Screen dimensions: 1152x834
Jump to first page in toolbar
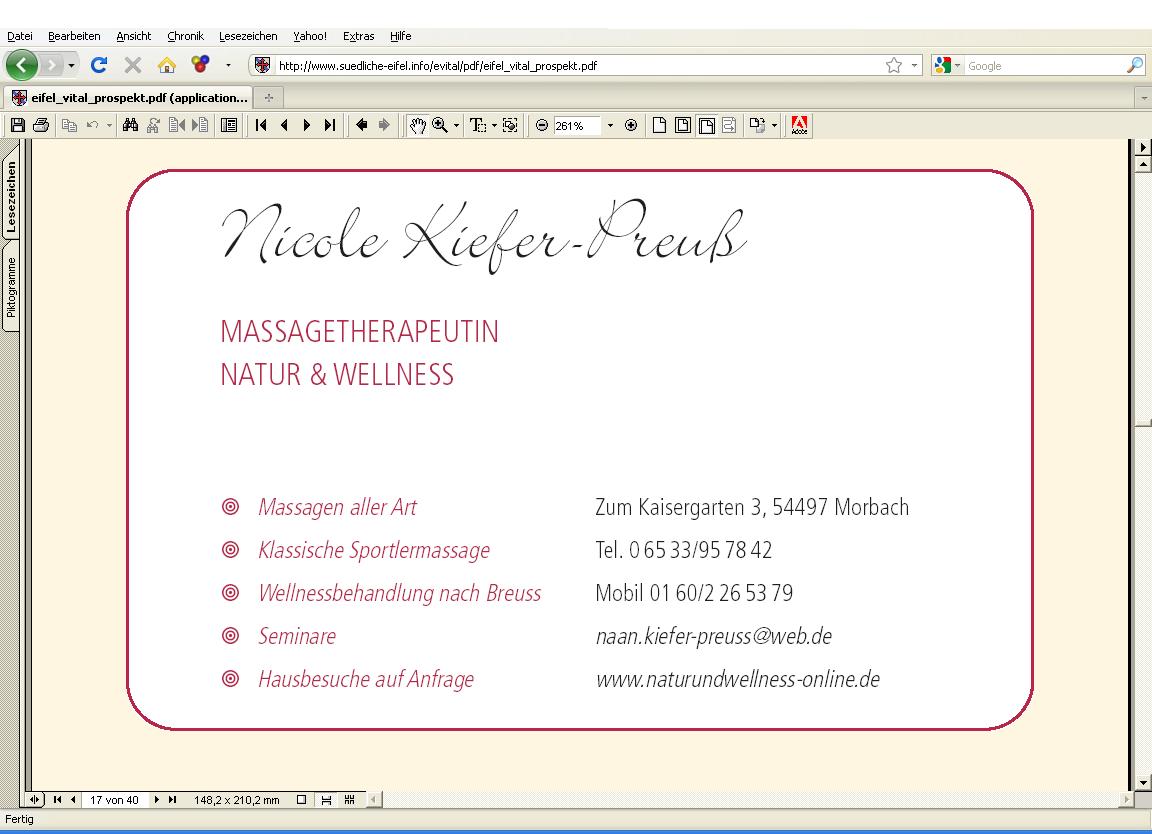click(x=261, y=125)
